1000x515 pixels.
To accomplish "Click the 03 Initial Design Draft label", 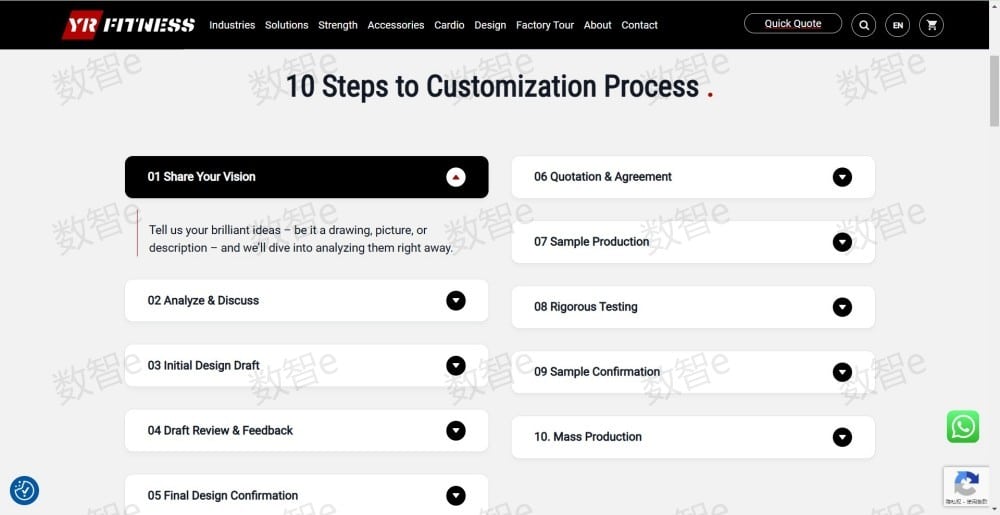I will click(x=203, y=365).
